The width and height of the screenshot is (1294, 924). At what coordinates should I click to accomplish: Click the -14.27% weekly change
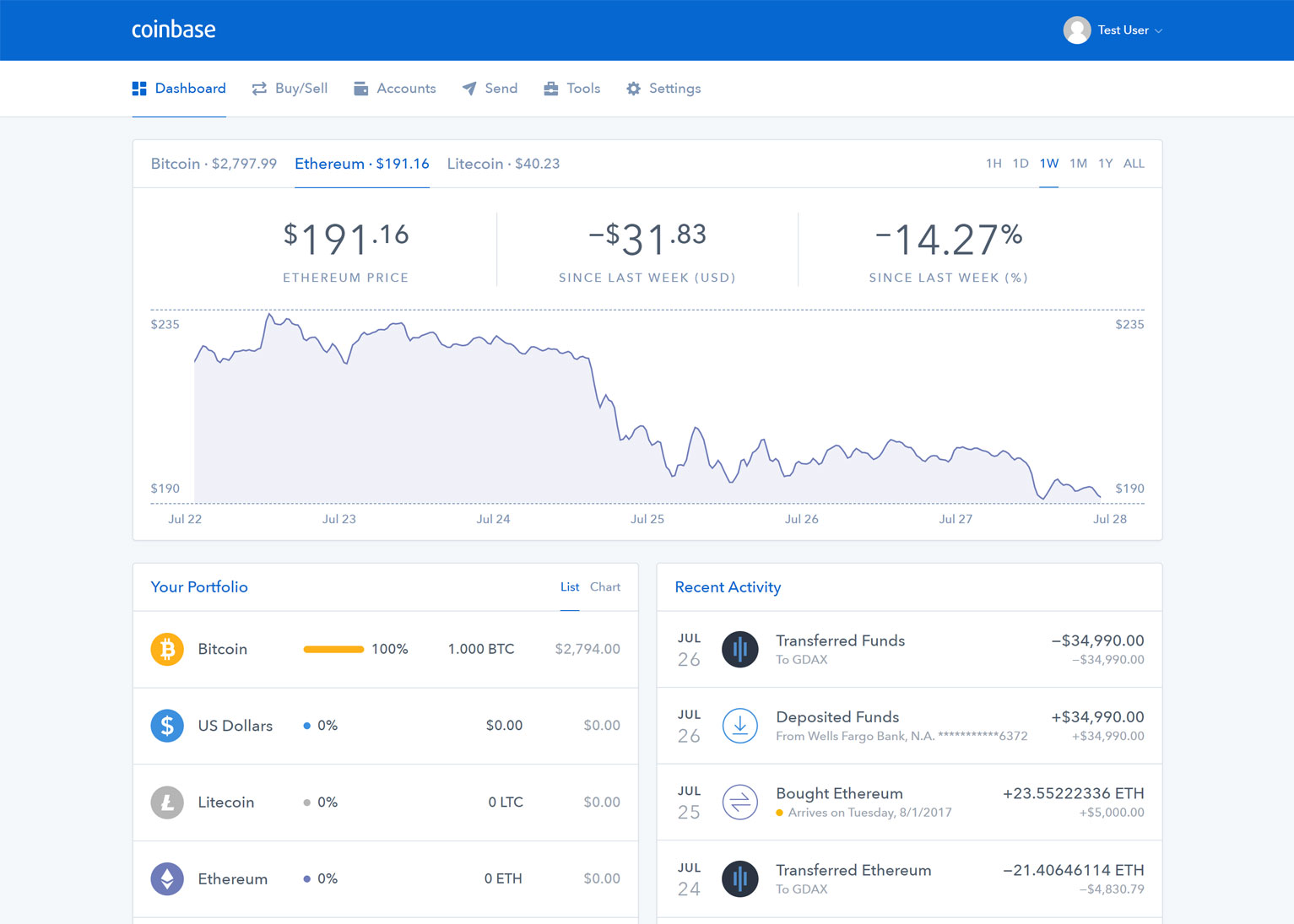[949, 239]
